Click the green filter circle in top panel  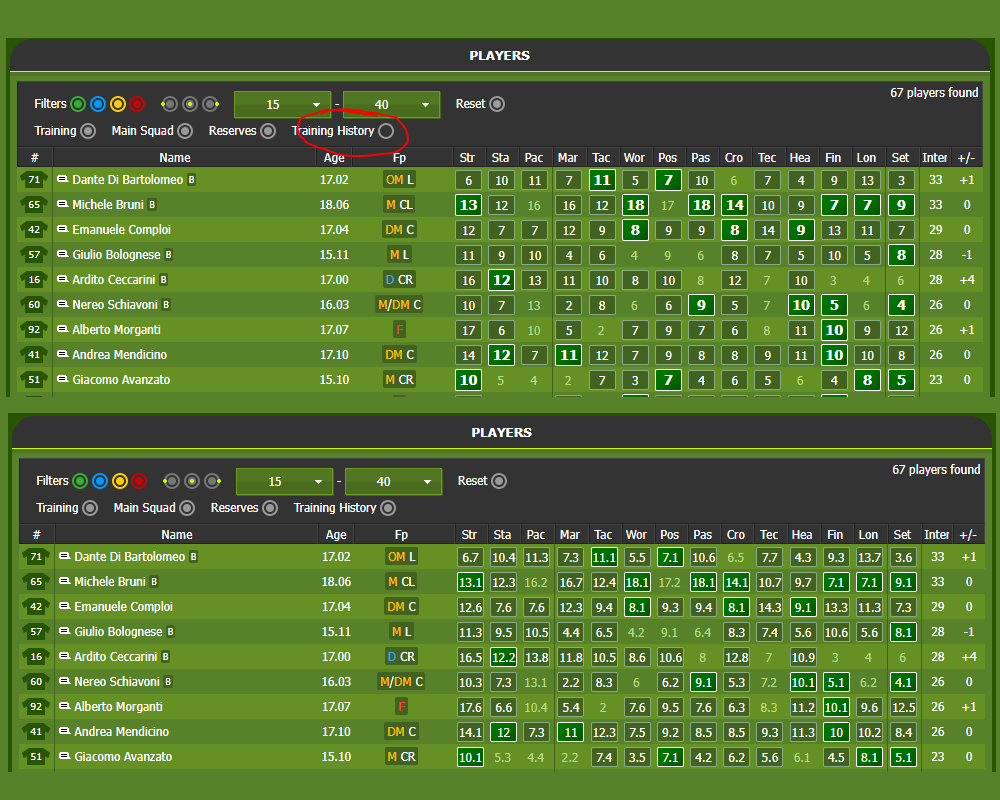click(x=78, y=104)
